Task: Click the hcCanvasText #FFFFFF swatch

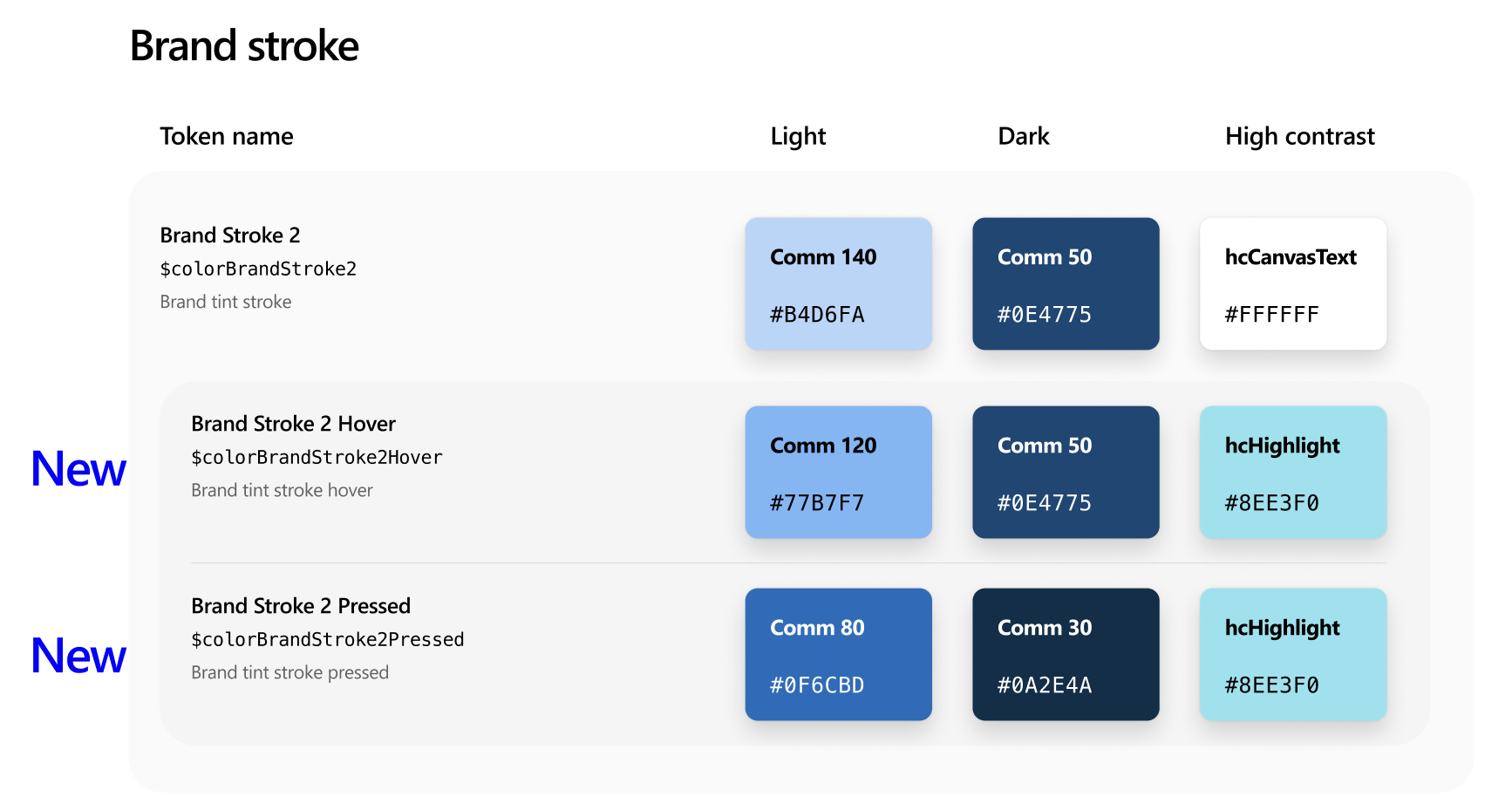Action: point(1293,283)
